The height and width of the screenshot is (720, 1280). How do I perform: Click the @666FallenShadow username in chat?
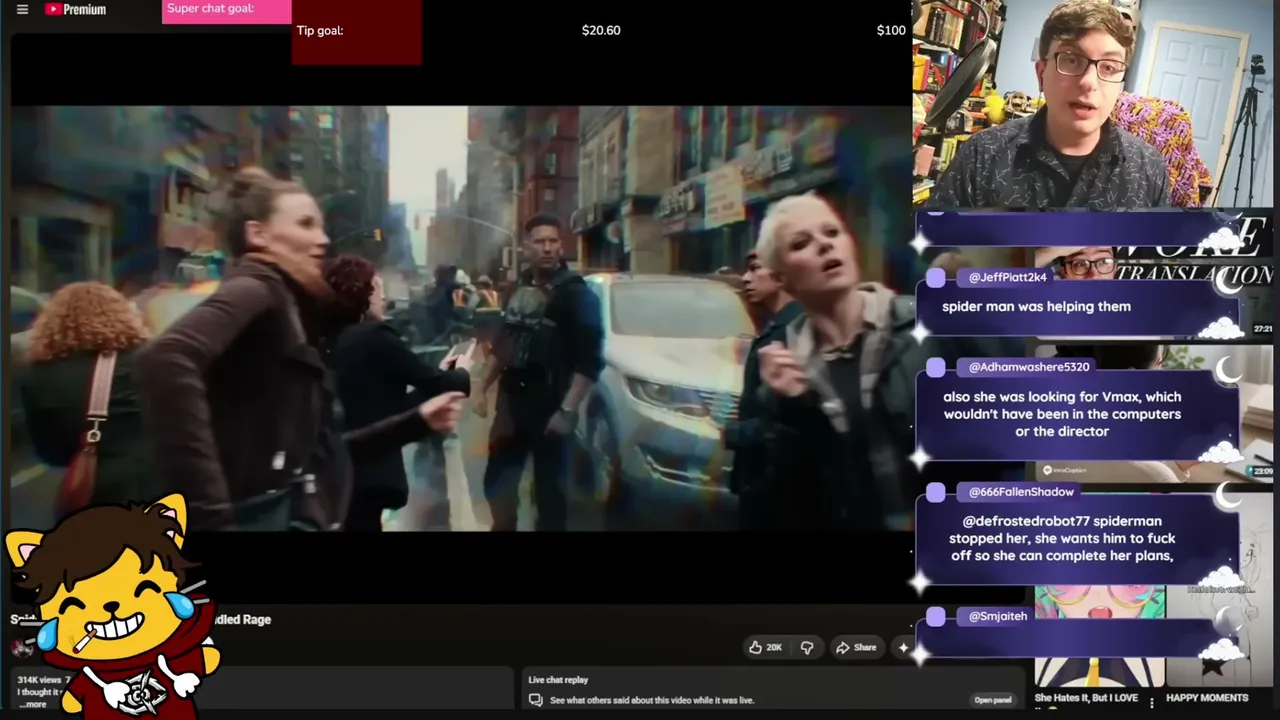[x=1021, y=492]
